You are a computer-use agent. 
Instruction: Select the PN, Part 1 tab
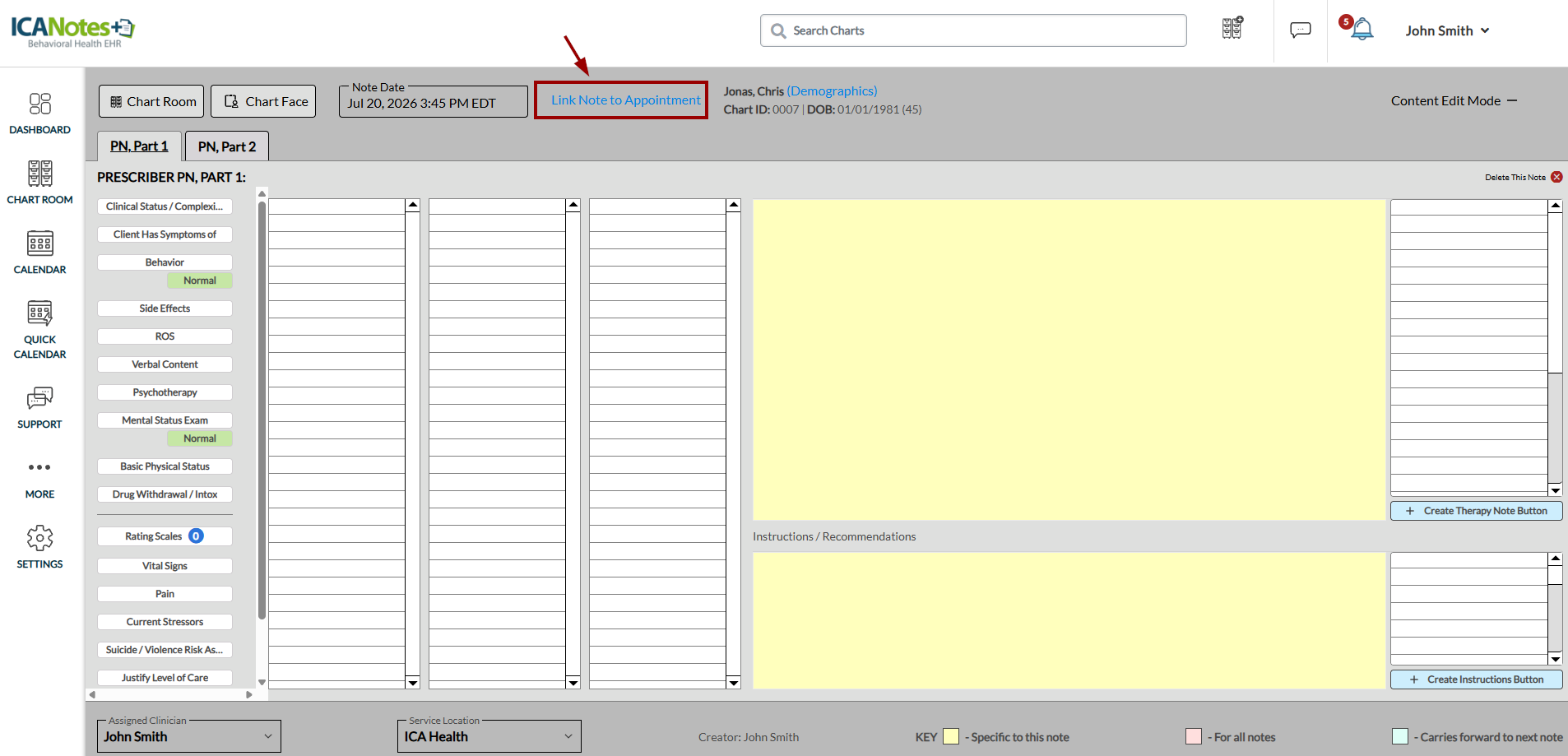139,146
